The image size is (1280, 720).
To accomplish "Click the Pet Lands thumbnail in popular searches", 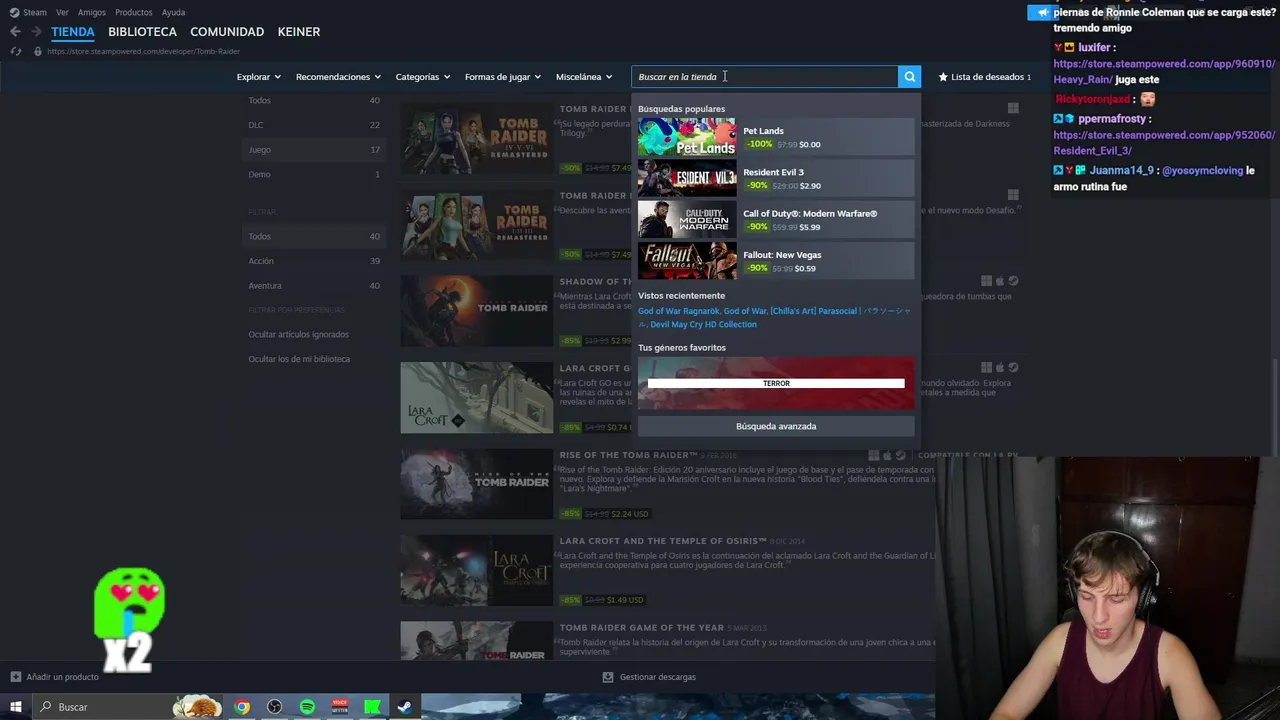I will 687,137.
